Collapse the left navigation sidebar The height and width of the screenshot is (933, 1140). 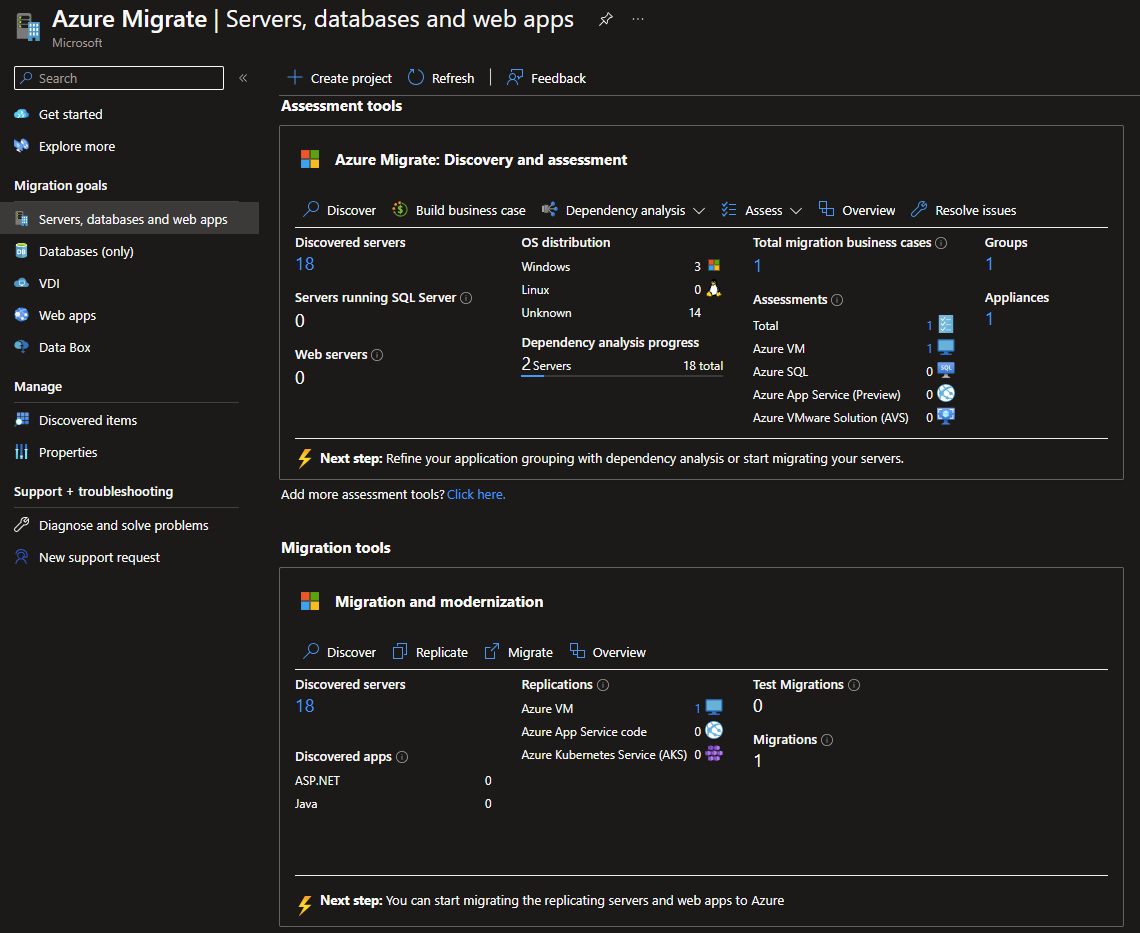pyautogui.click(x=243, y=77)
